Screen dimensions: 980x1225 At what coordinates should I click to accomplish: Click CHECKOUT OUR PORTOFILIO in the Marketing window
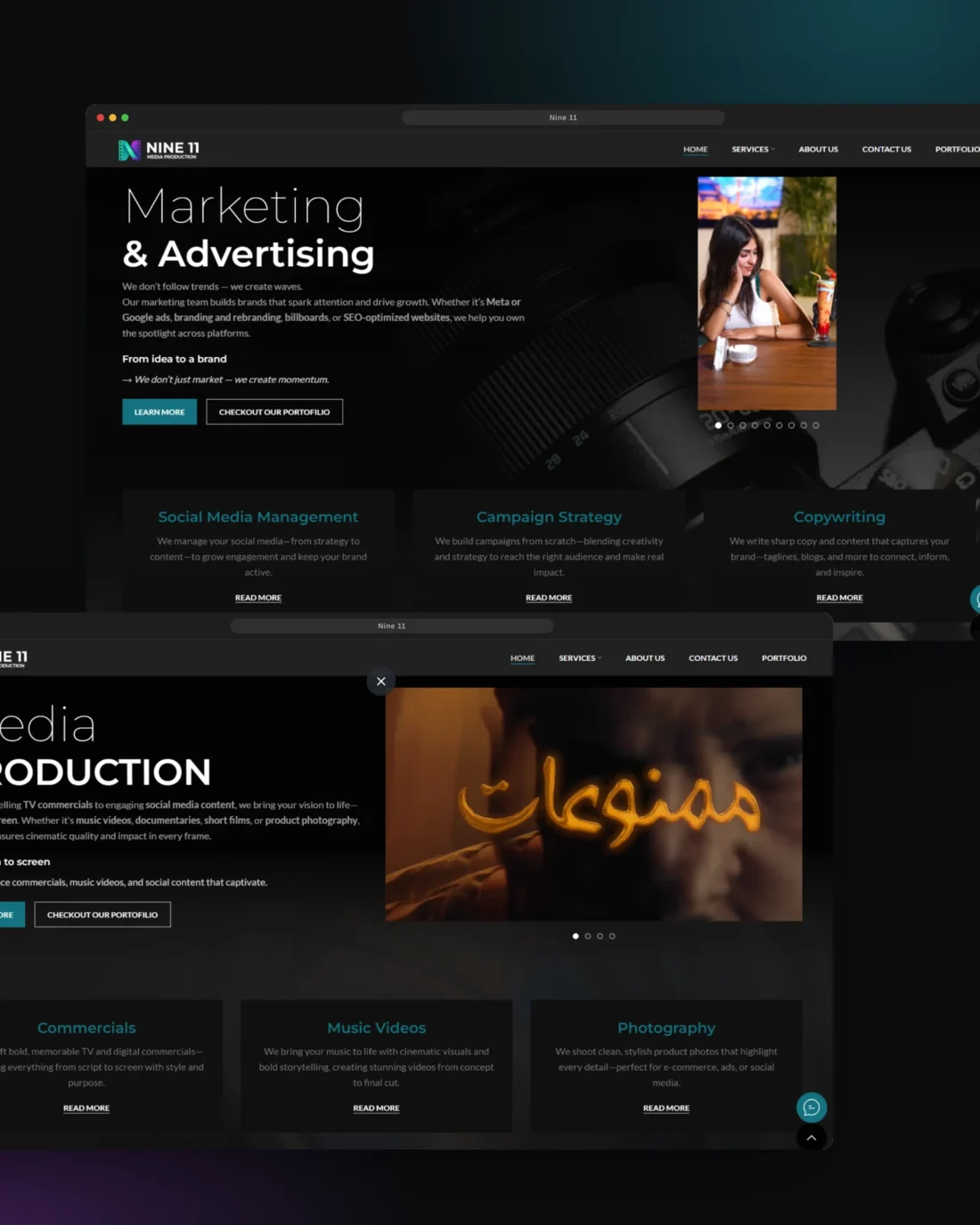coord(274,412)
